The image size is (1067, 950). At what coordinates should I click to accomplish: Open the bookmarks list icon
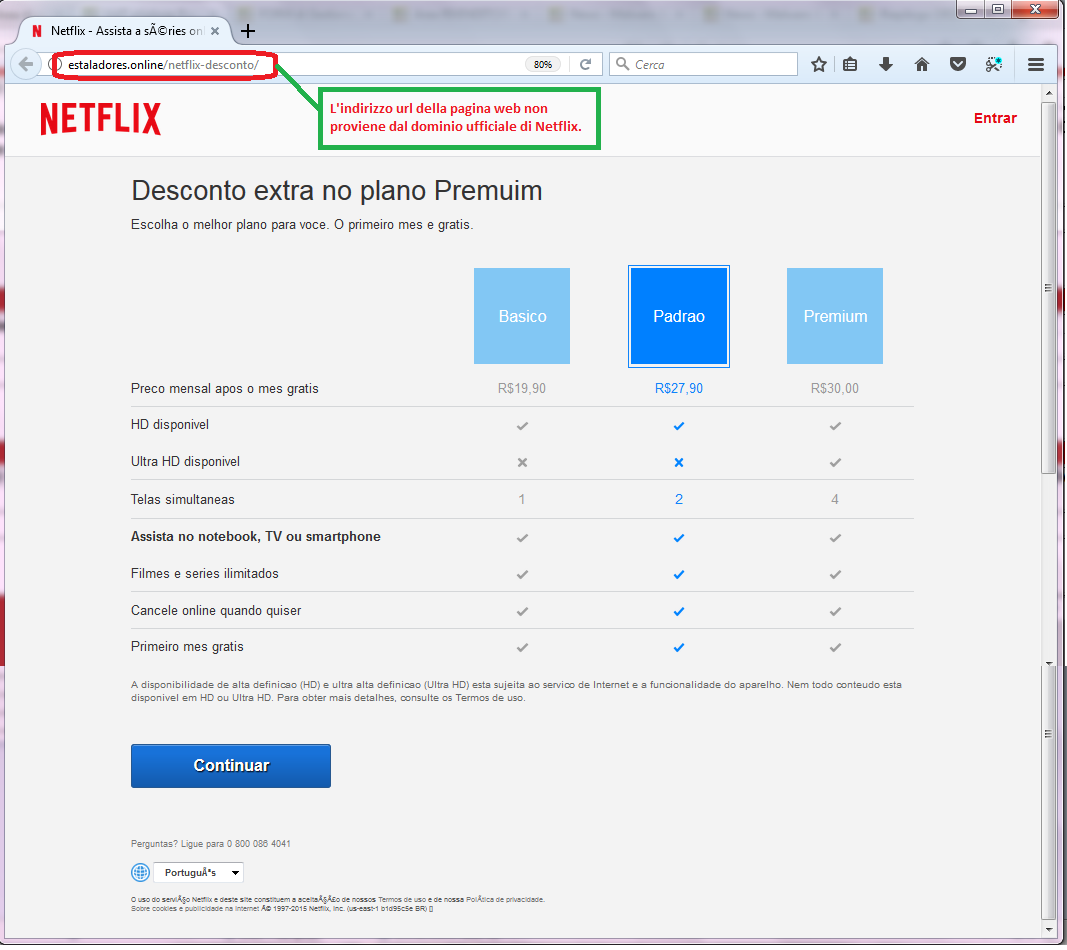tap(850, 65)
